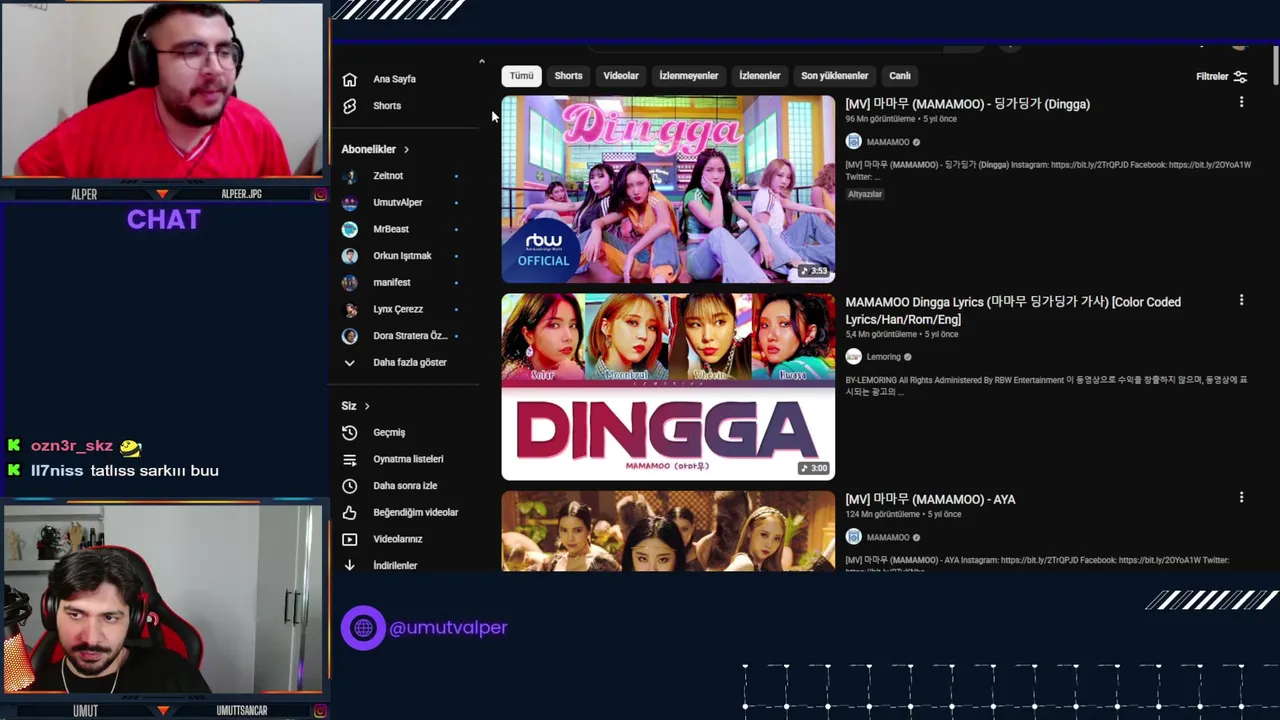Click the page vertical scrollbar
This screenshot has height=720, width=1280.
[1275, 66]
